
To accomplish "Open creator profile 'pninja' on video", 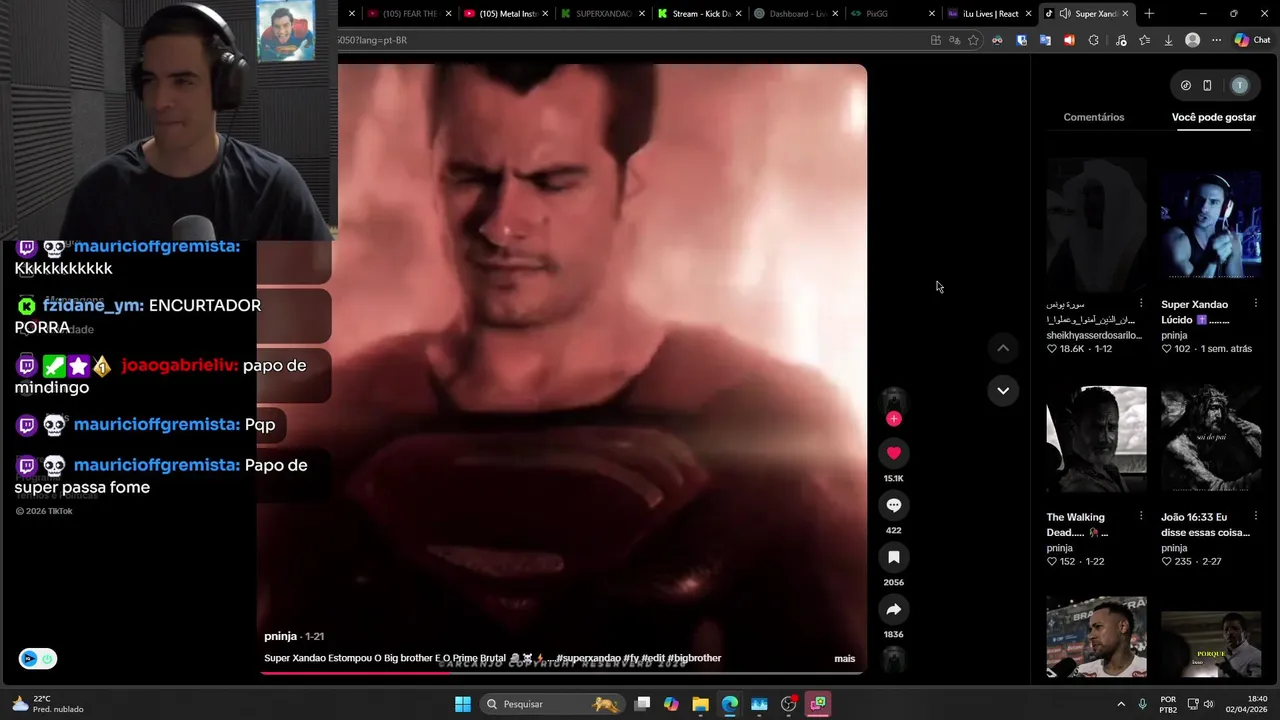I will coord(280,636).
